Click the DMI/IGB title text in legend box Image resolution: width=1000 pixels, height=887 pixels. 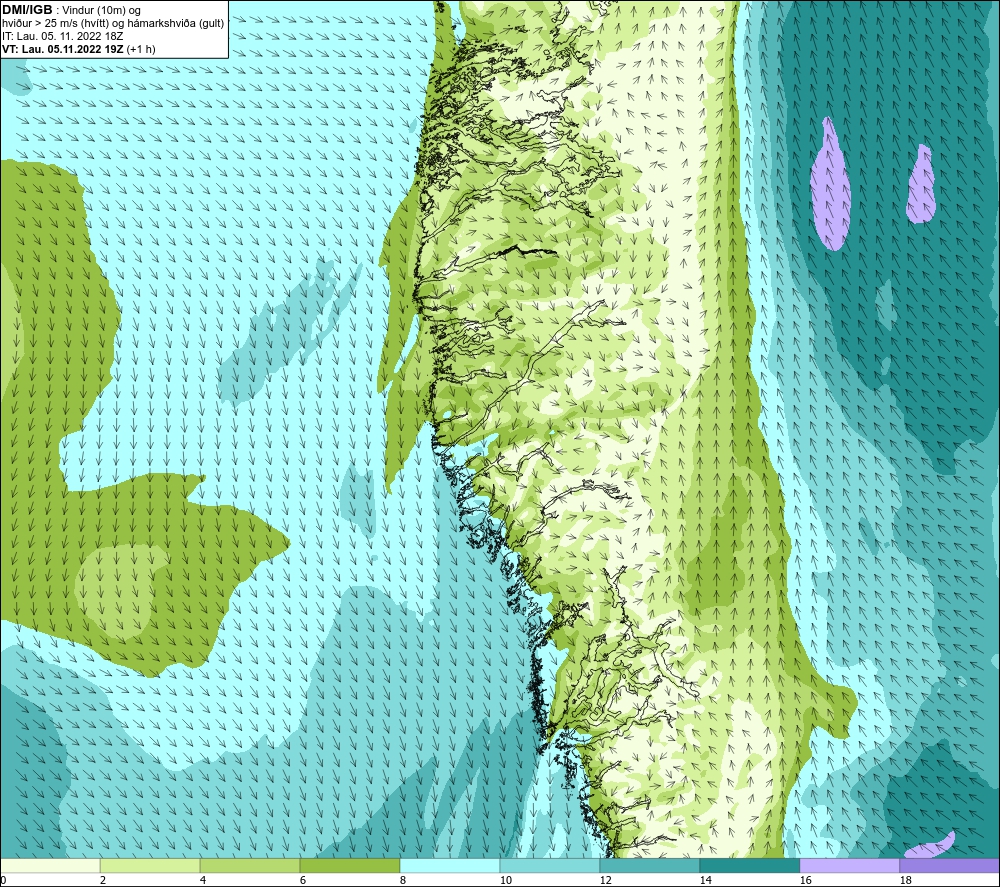27,10
